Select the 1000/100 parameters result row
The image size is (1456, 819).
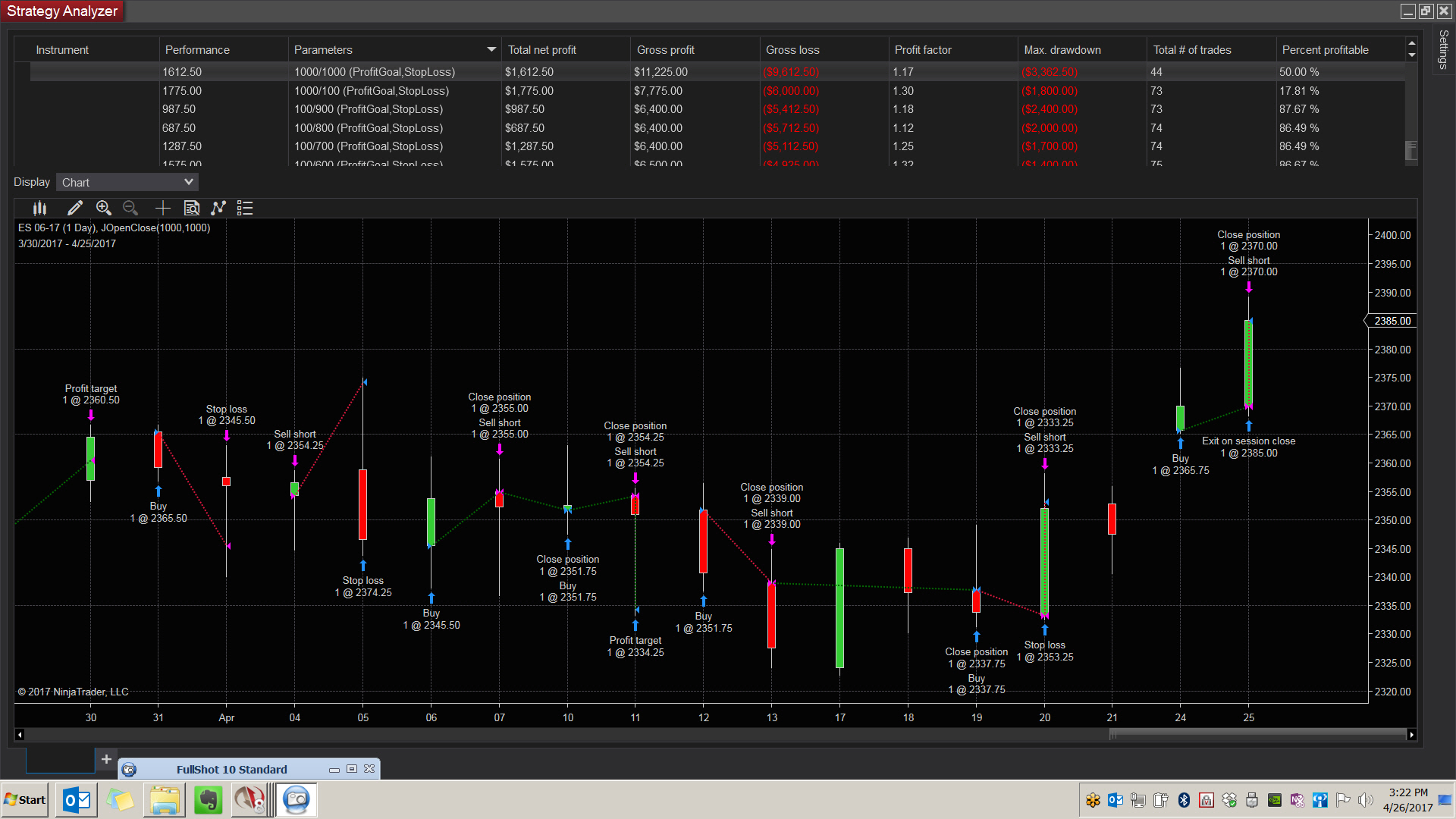372,91
